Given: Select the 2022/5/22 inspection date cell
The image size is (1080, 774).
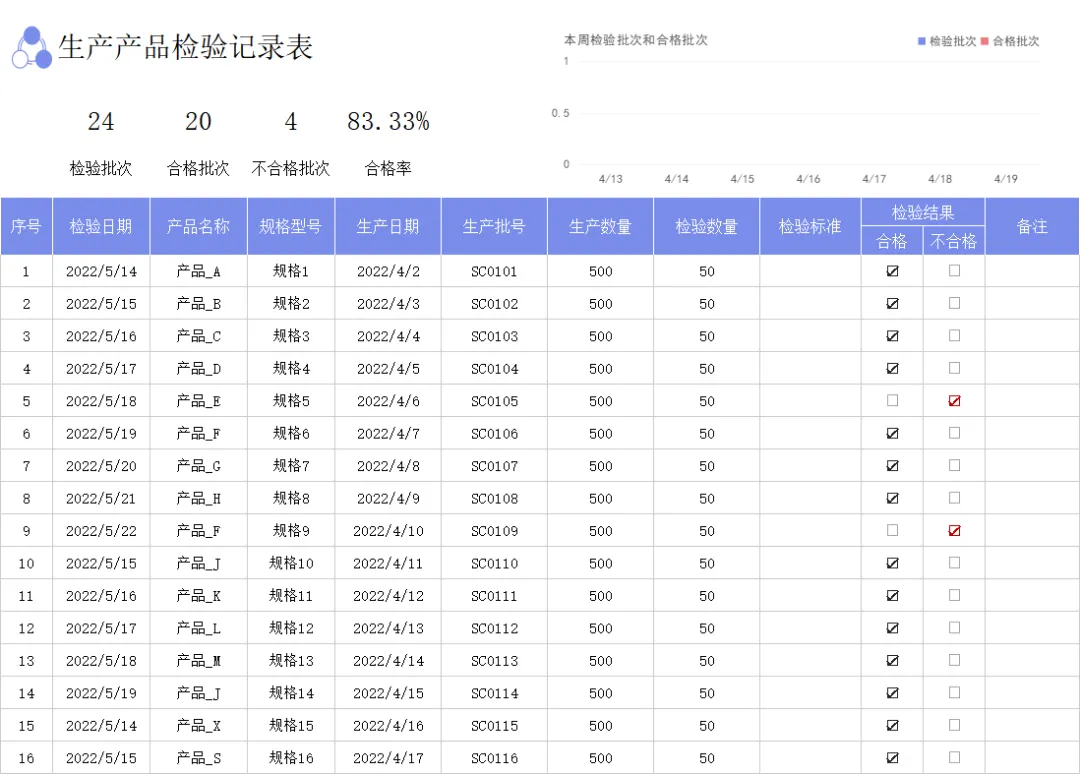Looking at the screenshot, I should pyautogui.click(x=101, y=531).
